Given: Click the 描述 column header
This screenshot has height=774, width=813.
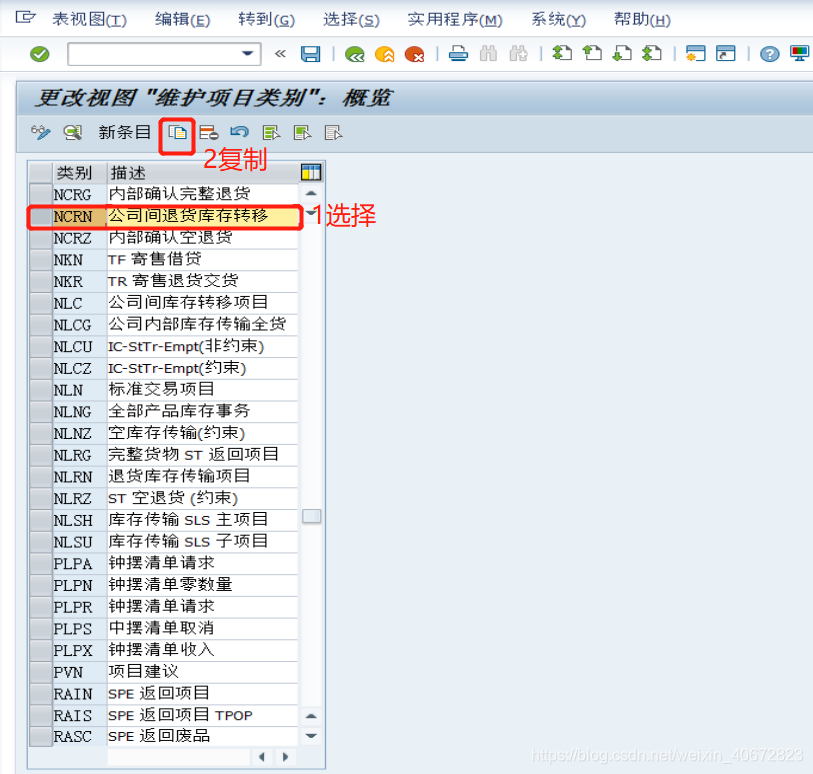Looking at the screenshot, I should click(203, 173).
